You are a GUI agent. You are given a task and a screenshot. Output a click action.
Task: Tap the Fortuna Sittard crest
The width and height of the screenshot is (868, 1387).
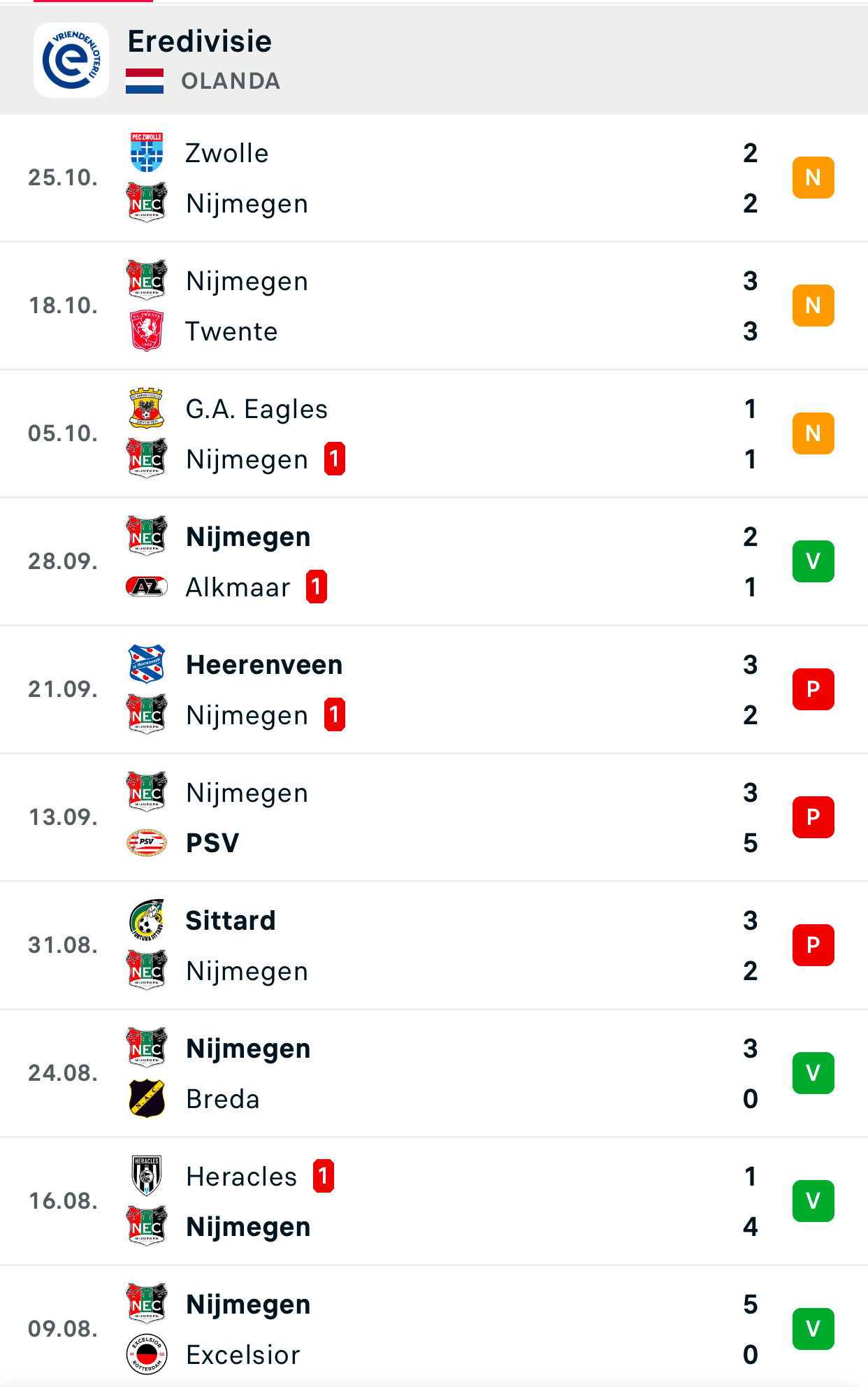click(147, 920)
